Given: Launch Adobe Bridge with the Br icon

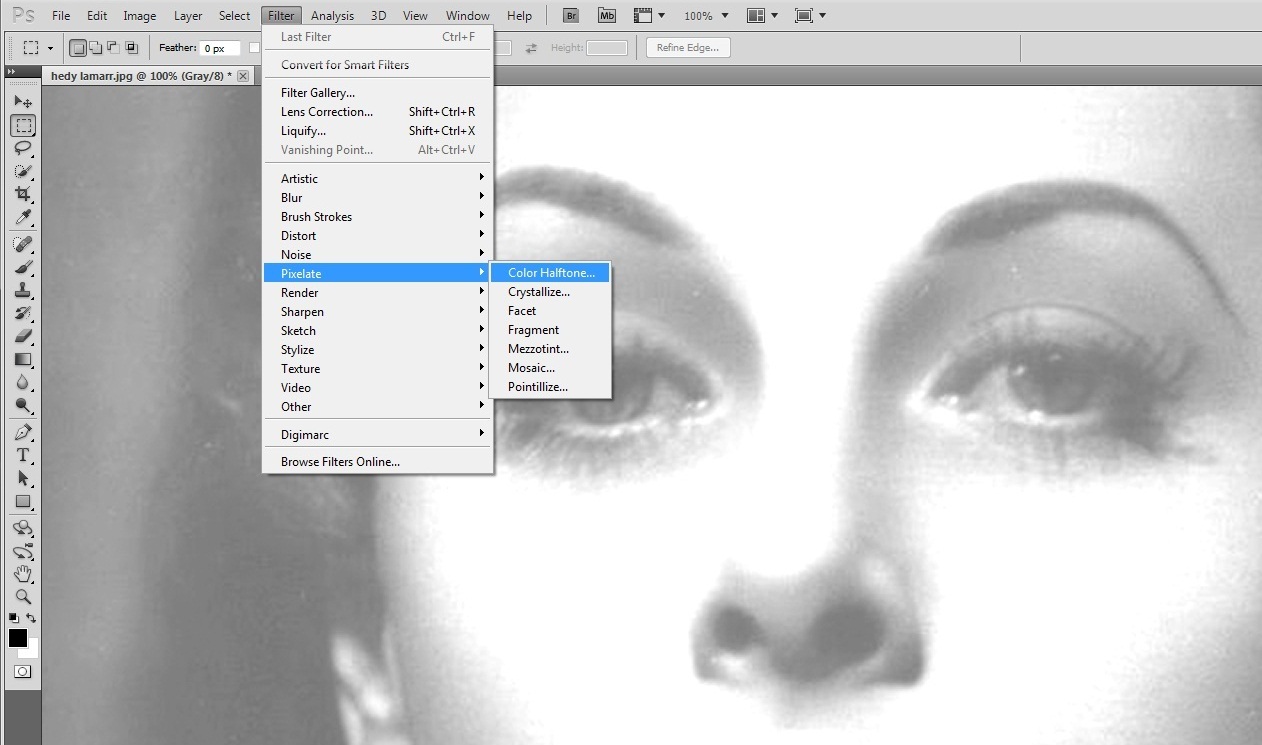Looking at the screenshot, I should [571, 15].
